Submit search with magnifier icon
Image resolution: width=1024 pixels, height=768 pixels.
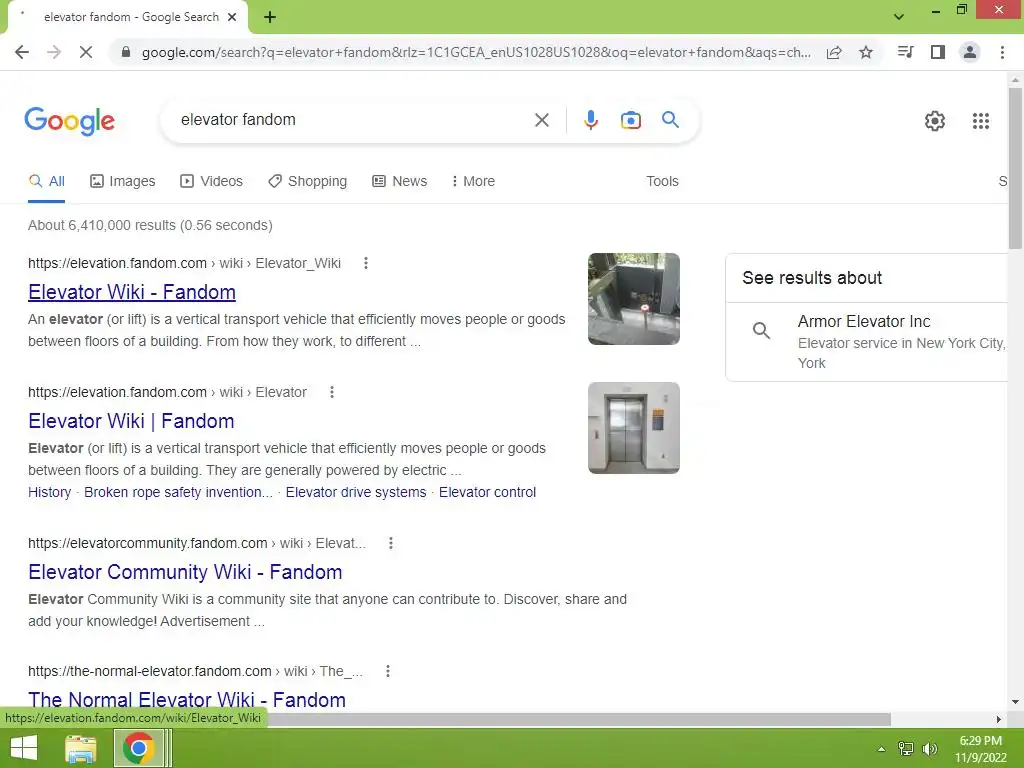click(x=670, y=120)
